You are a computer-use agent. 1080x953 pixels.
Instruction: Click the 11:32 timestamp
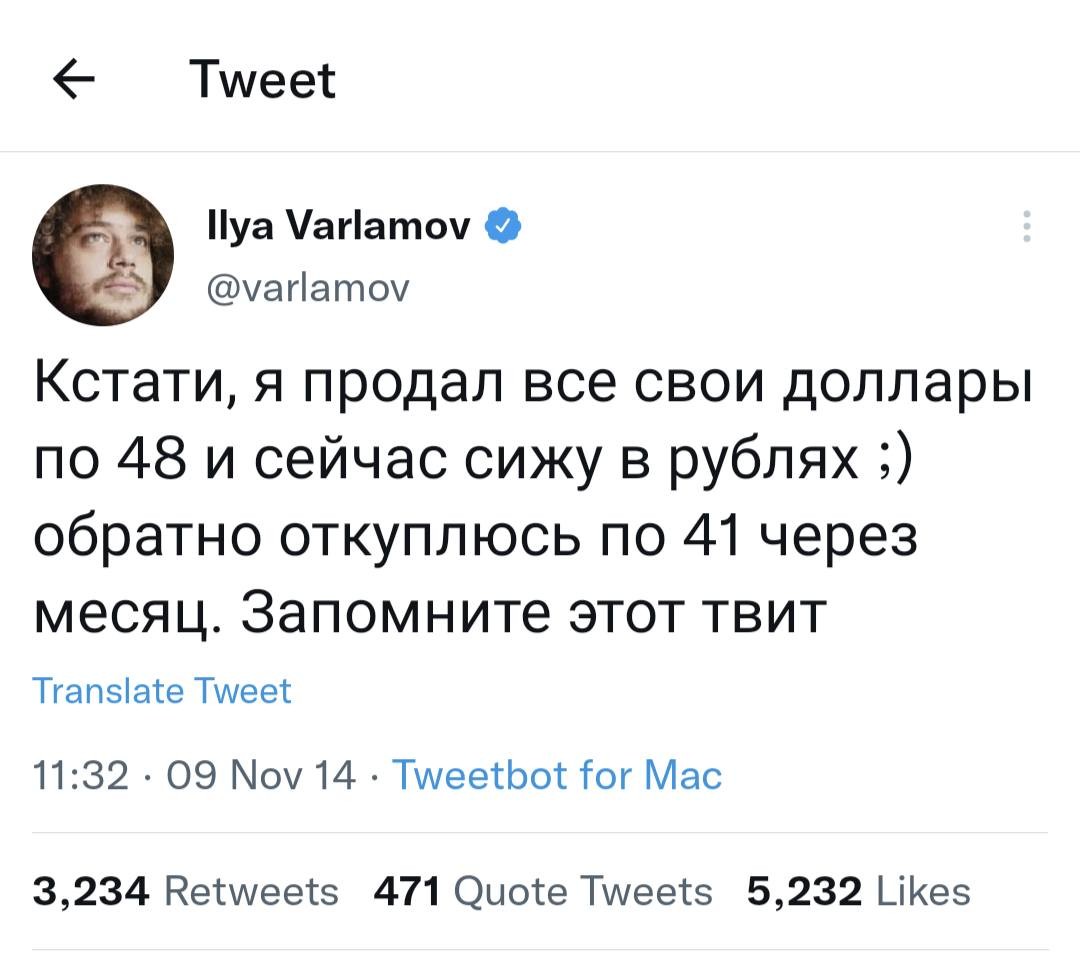click(x=81, y=774)
